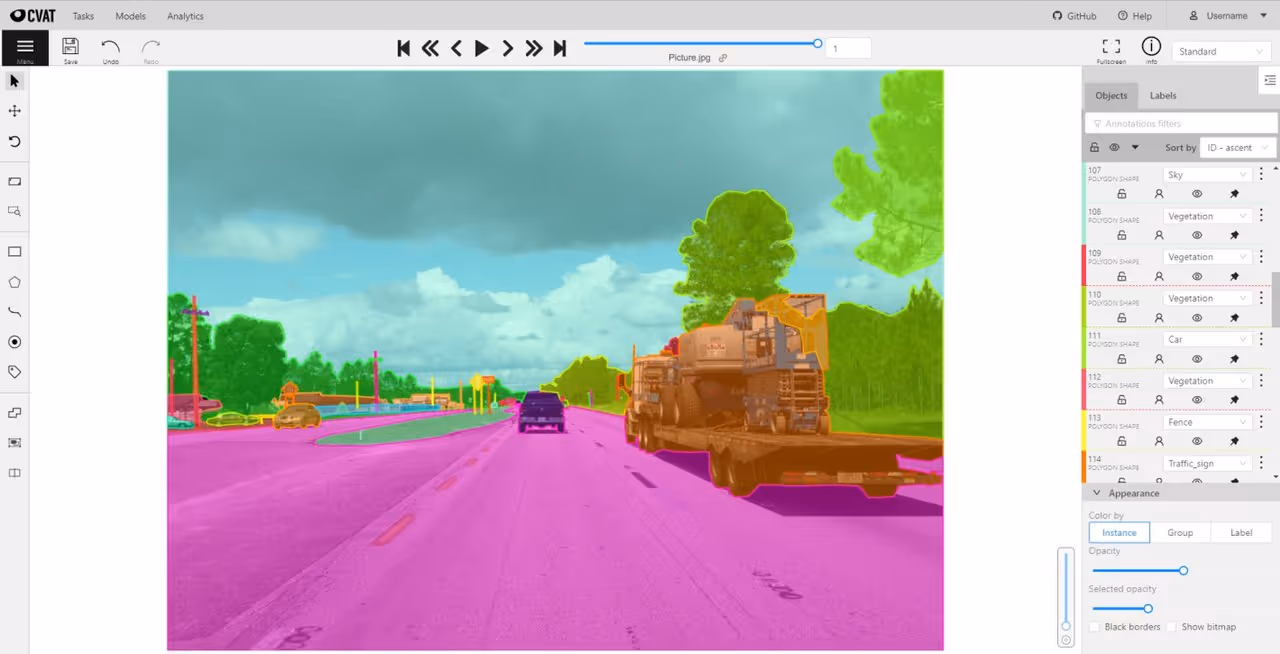This screenshot has width=1280, height=654.
Task: Expand all objects with header arrow
Action: (1135, 147)
